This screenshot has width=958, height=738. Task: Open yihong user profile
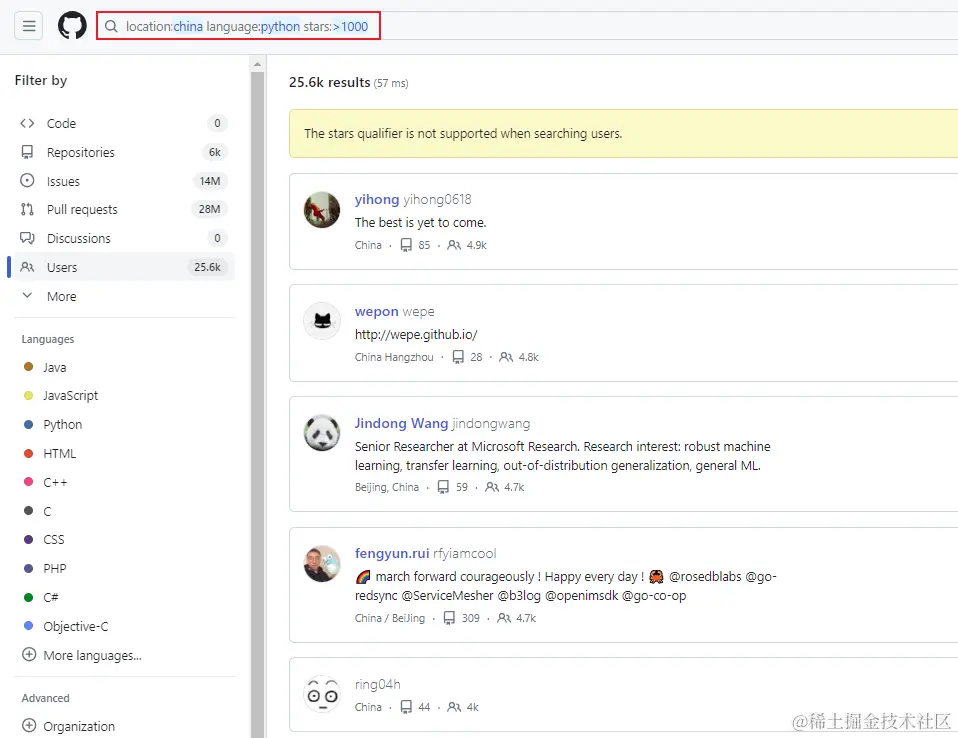(377, 199)
